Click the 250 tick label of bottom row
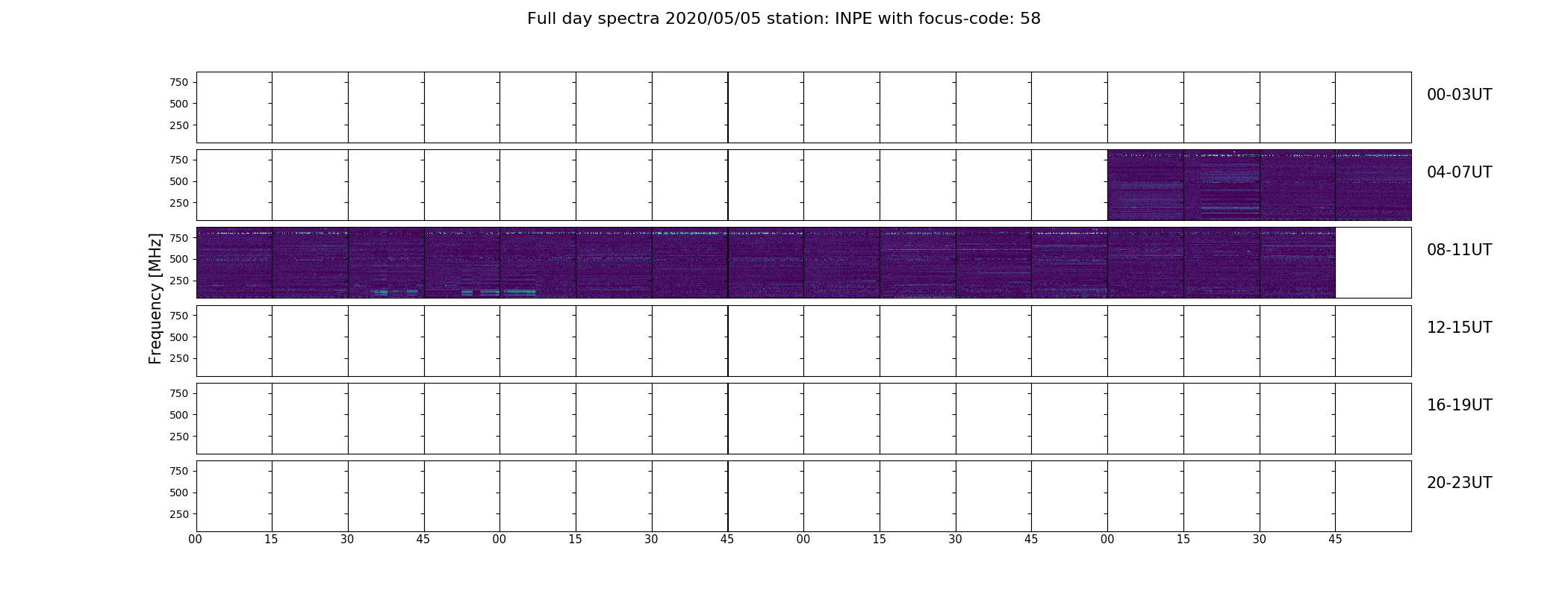 178,514
